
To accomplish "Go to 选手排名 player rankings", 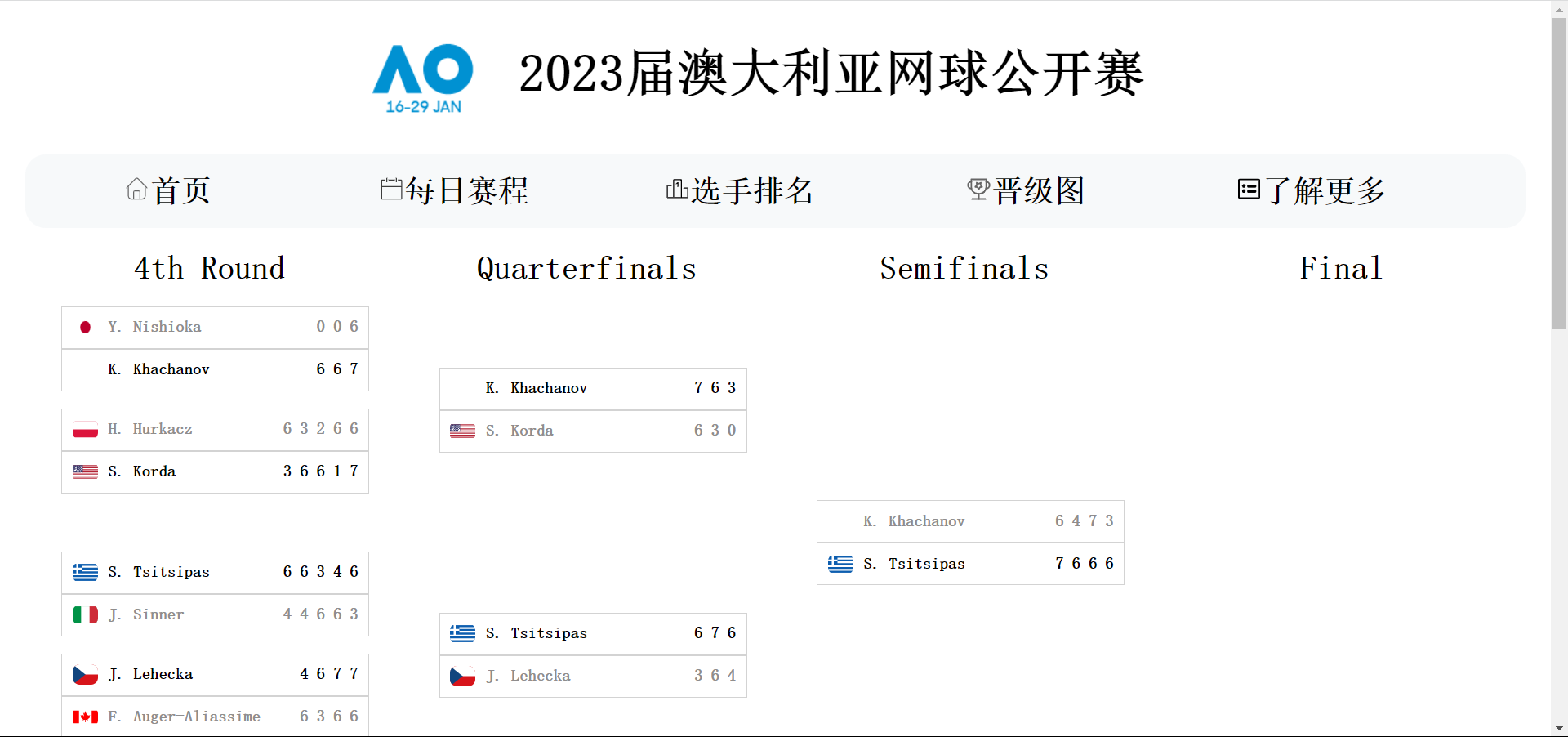I will [752, 191].
